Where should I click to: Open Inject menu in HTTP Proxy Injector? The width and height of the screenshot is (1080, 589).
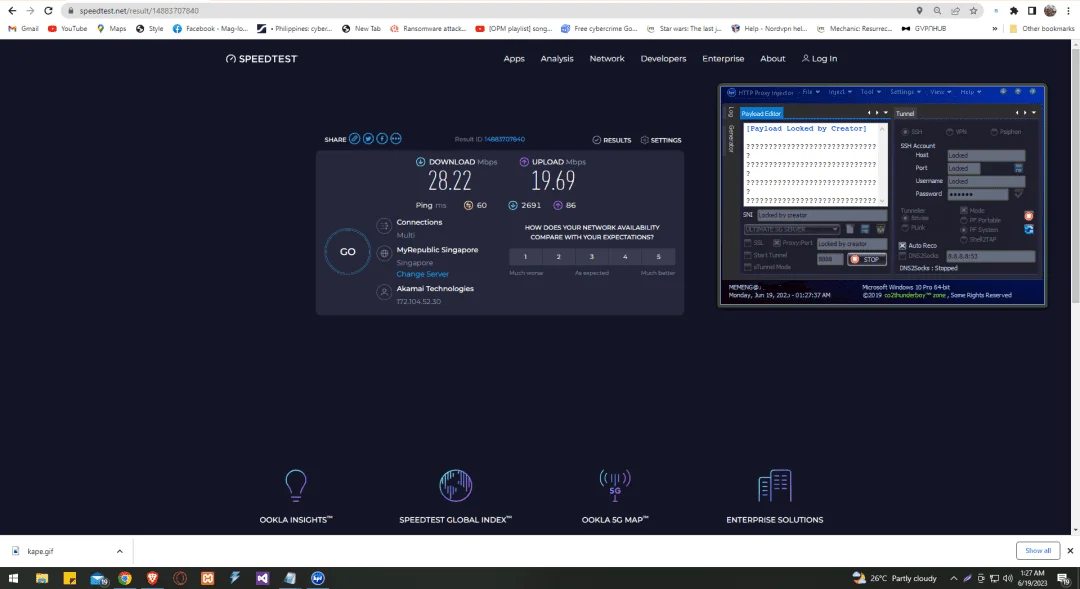click(x=840, y=92)
